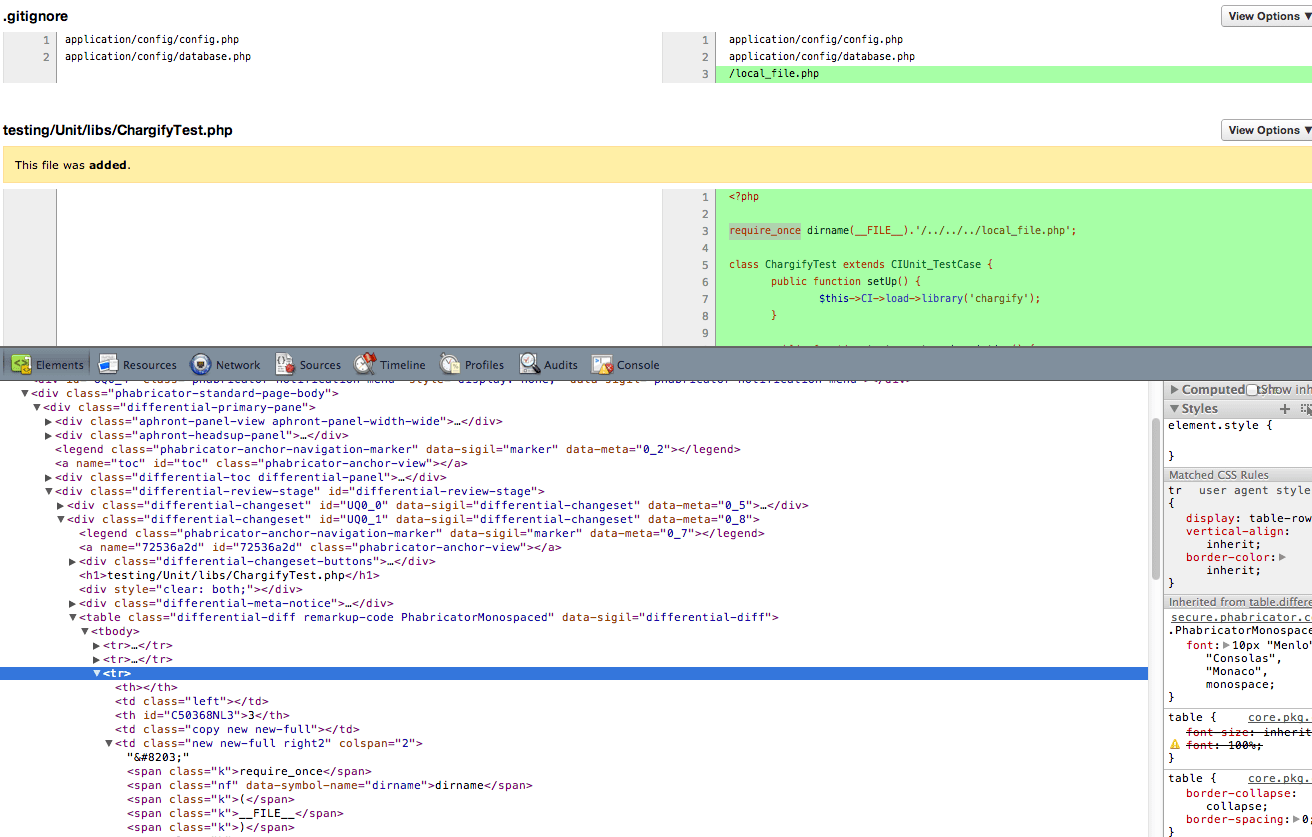Select the td class copy new new-full node
The width and height of the screenshot is (1312, 837).
pos(237,730)
